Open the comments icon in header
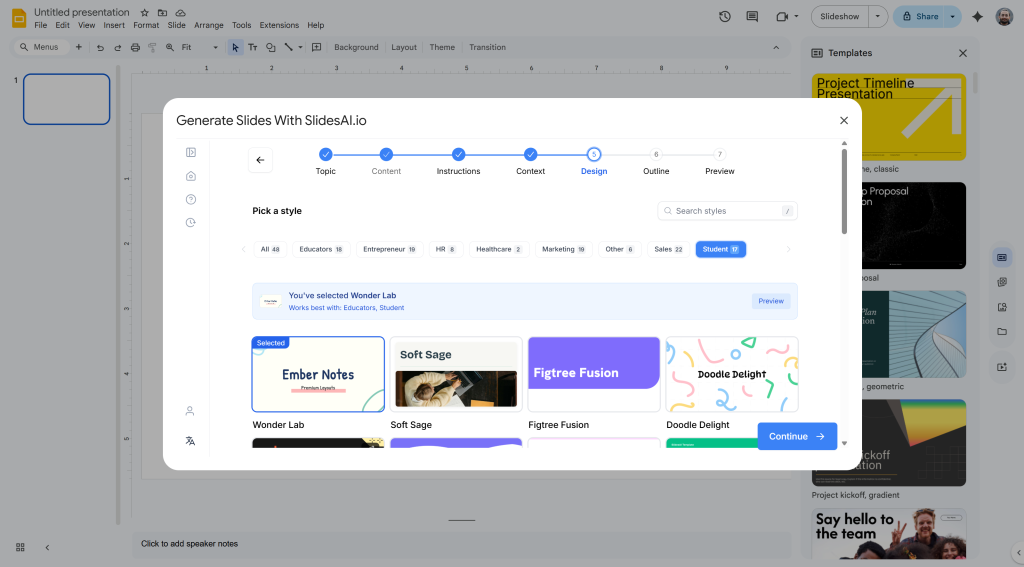The width and height of the screenshot is (1024, 567). (752, 16)
